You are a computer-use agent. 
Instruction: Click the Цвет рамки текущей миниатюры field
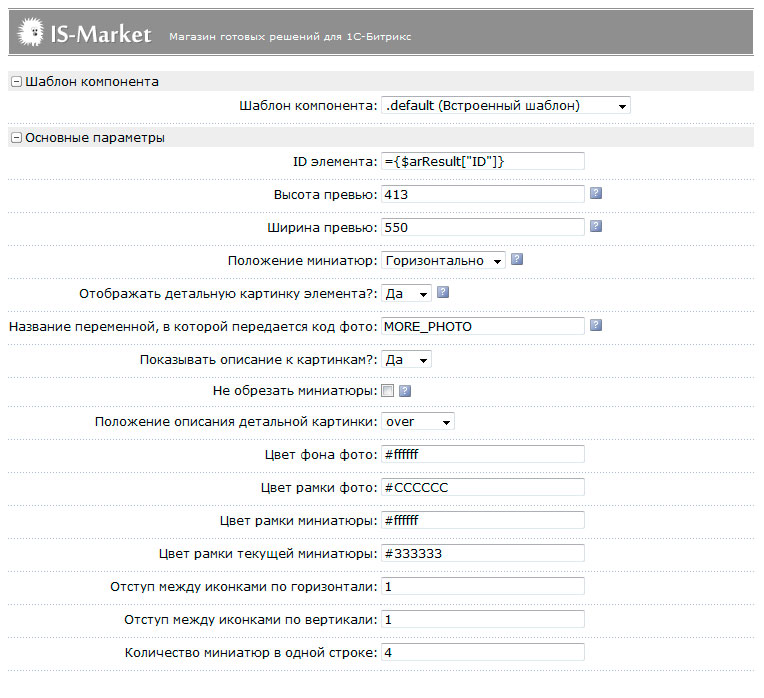point(482,553)
